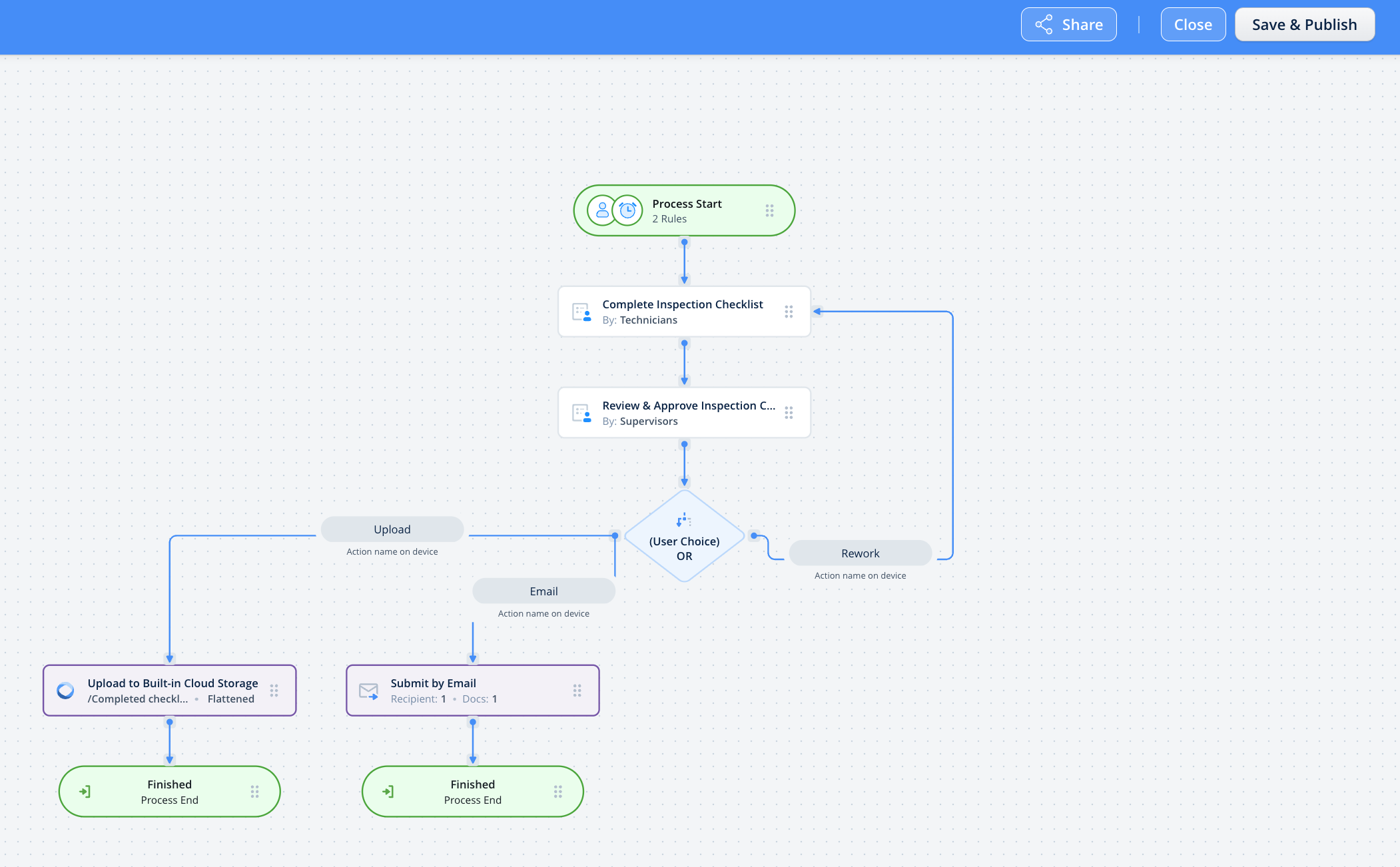Click the envelope icon on Submit by Email

[x=368, y=691]
